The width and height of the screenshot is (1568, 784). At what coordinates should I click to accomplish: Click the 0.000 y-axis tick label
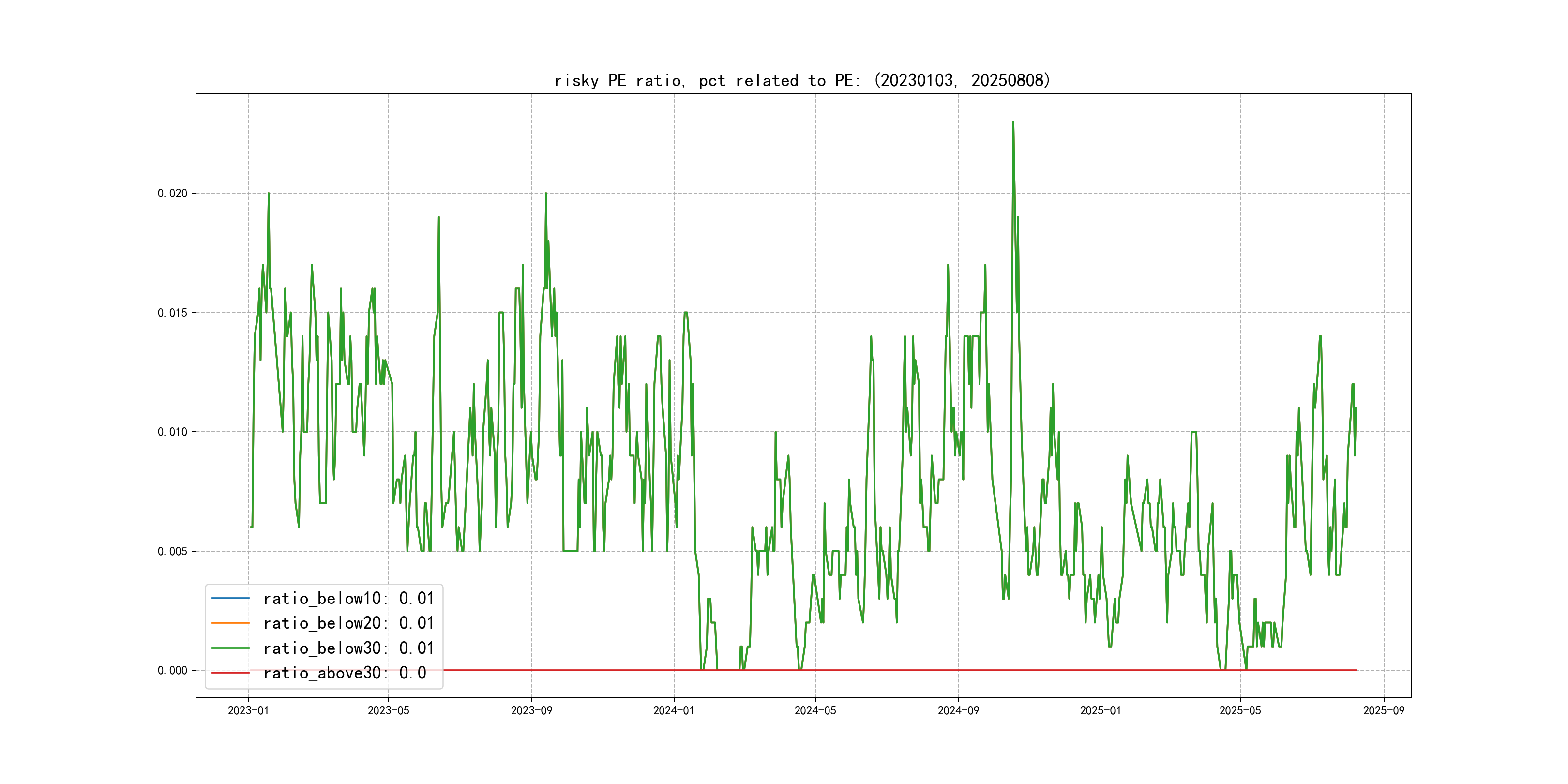(x=172, y=670)
